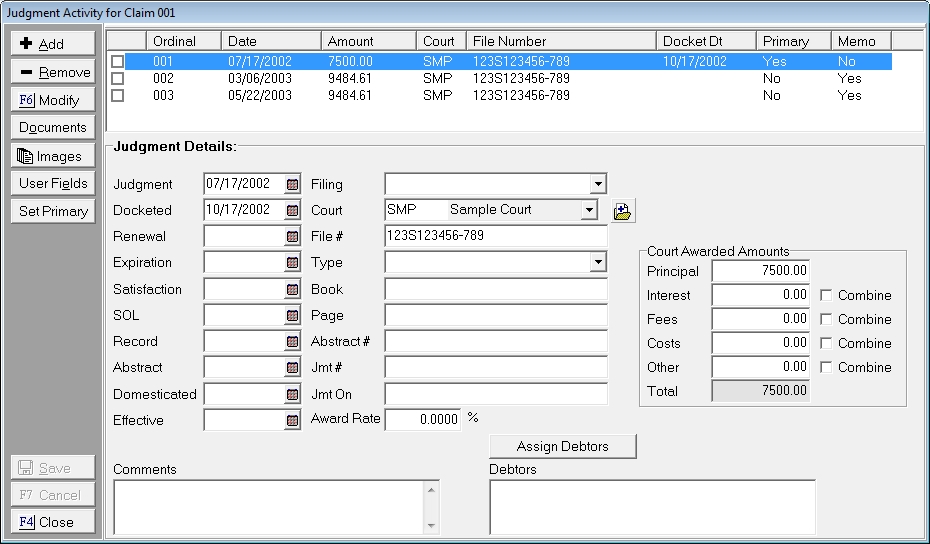Image resolution: width=930 pixels, height=544 pixels.
Task: Click into the Book text field
Action: pos(496,290)
